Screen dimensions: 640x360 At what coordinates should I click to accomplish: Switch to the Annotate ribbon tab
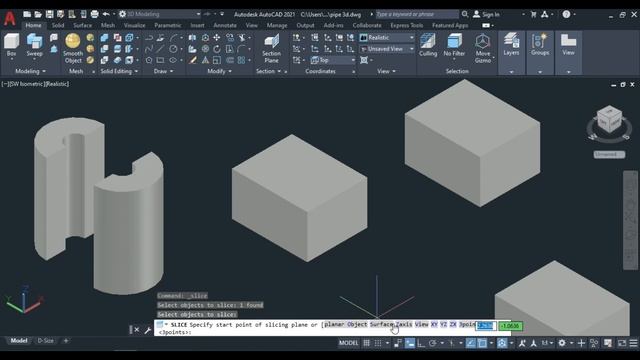[225, 25]
